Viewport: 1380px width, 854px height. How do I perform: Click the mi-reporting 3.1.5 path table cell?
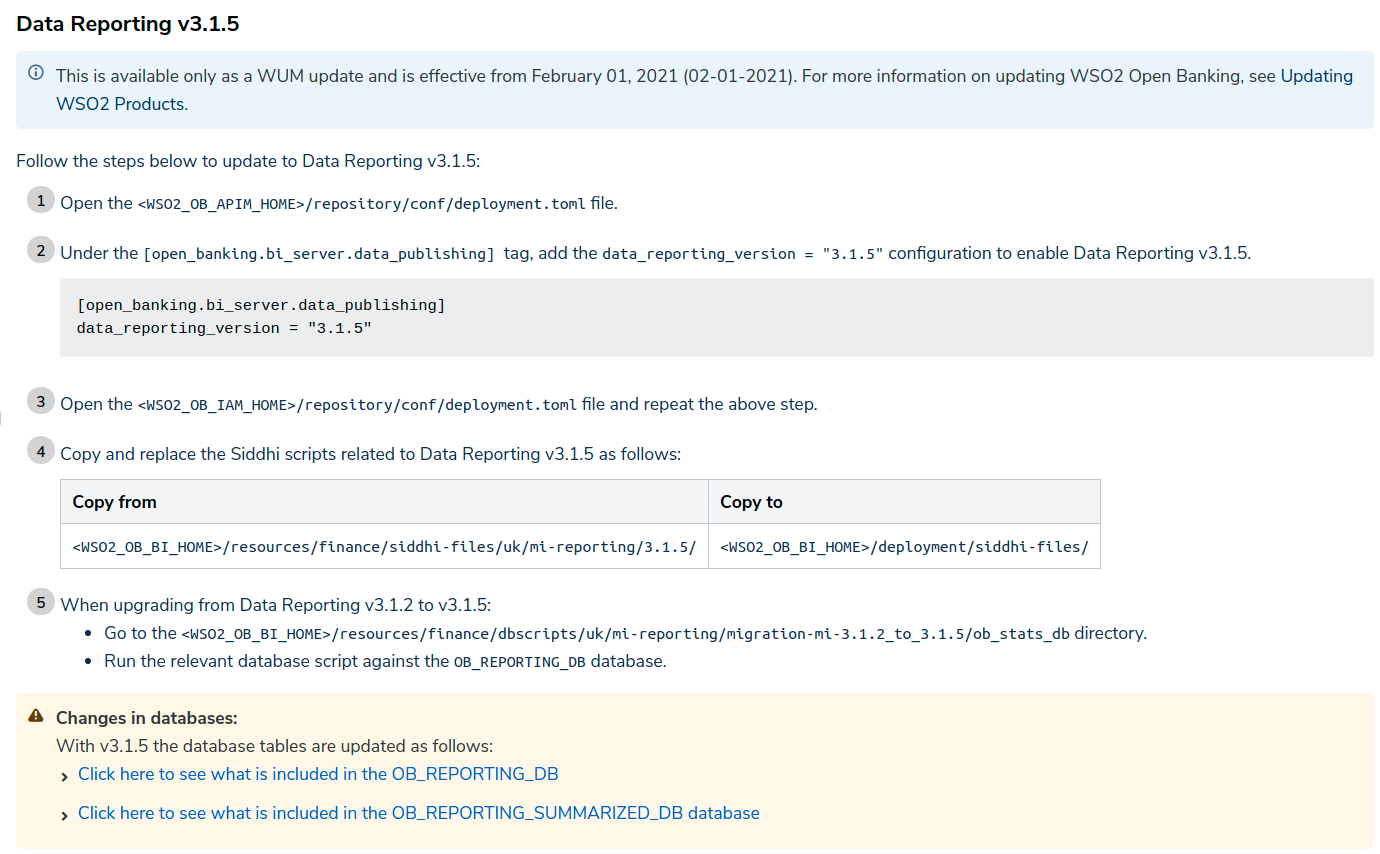coord(384,546)
